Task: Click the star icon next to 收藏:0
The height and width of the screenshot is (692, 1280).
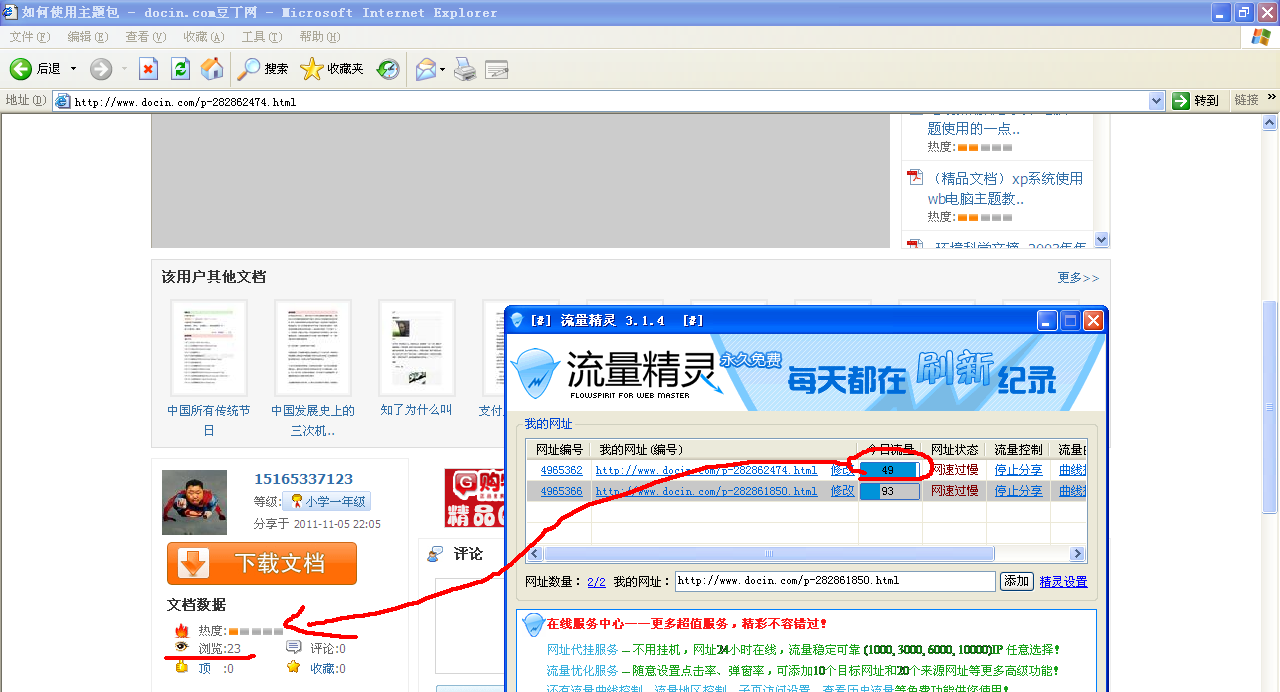Action: [293, 667]
